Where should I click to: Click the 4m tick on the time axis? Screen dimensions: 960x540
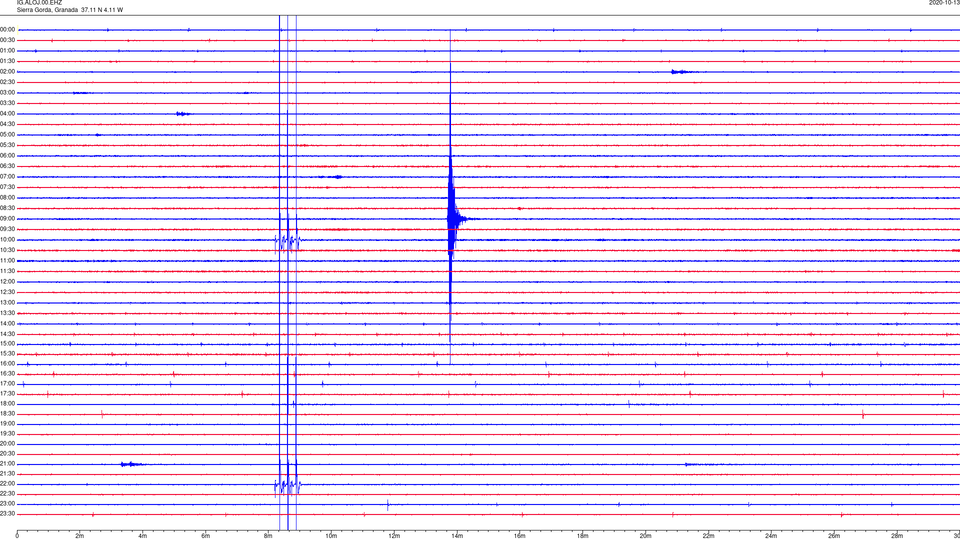(x=143, y=536)
